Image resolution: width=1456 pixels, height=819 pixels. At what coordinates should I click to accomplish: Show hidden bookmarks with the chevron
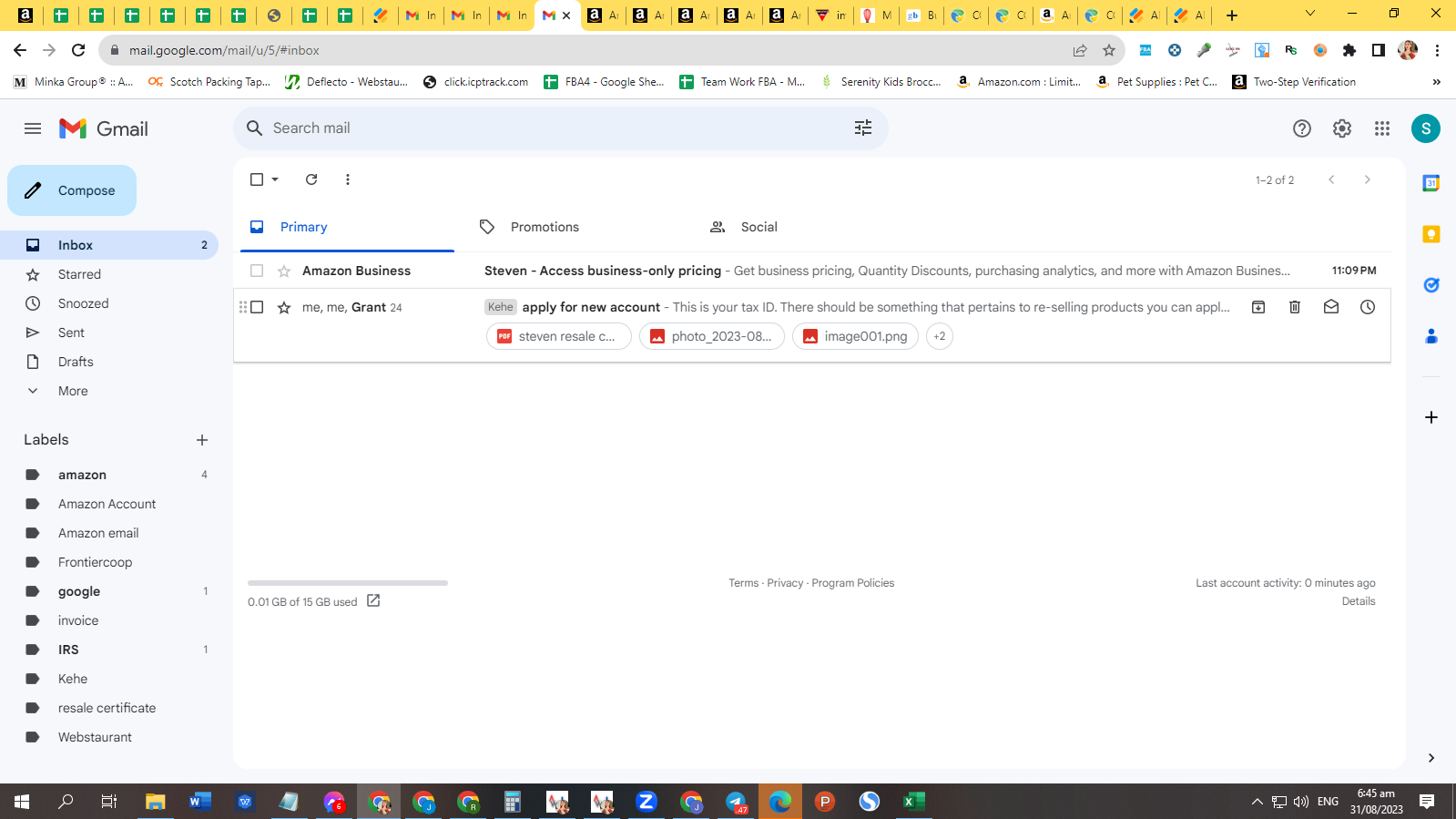pos(1436,82)
